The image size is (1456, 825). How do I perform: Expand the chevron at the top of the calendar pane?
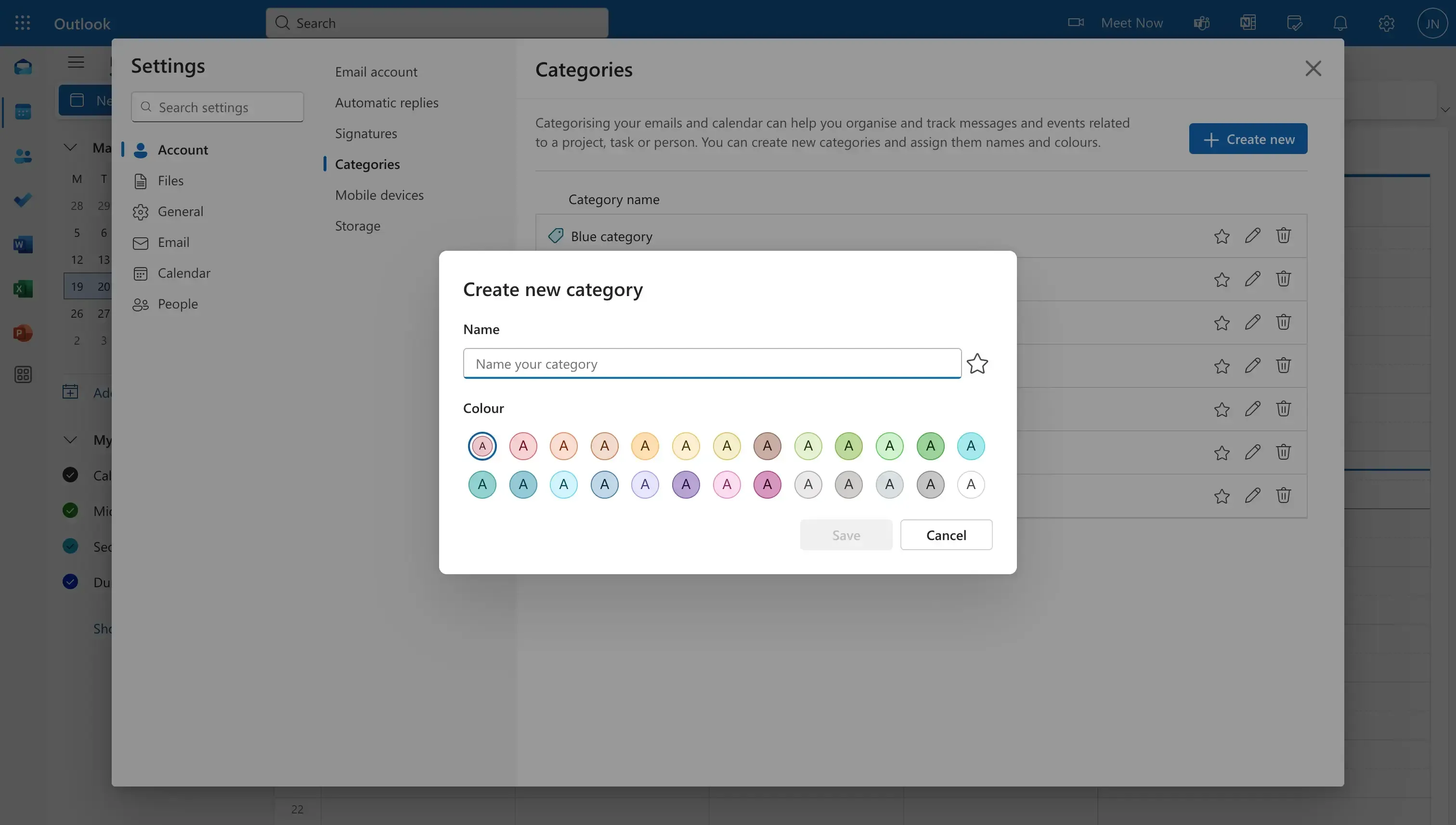click(x=1444, y=109)
